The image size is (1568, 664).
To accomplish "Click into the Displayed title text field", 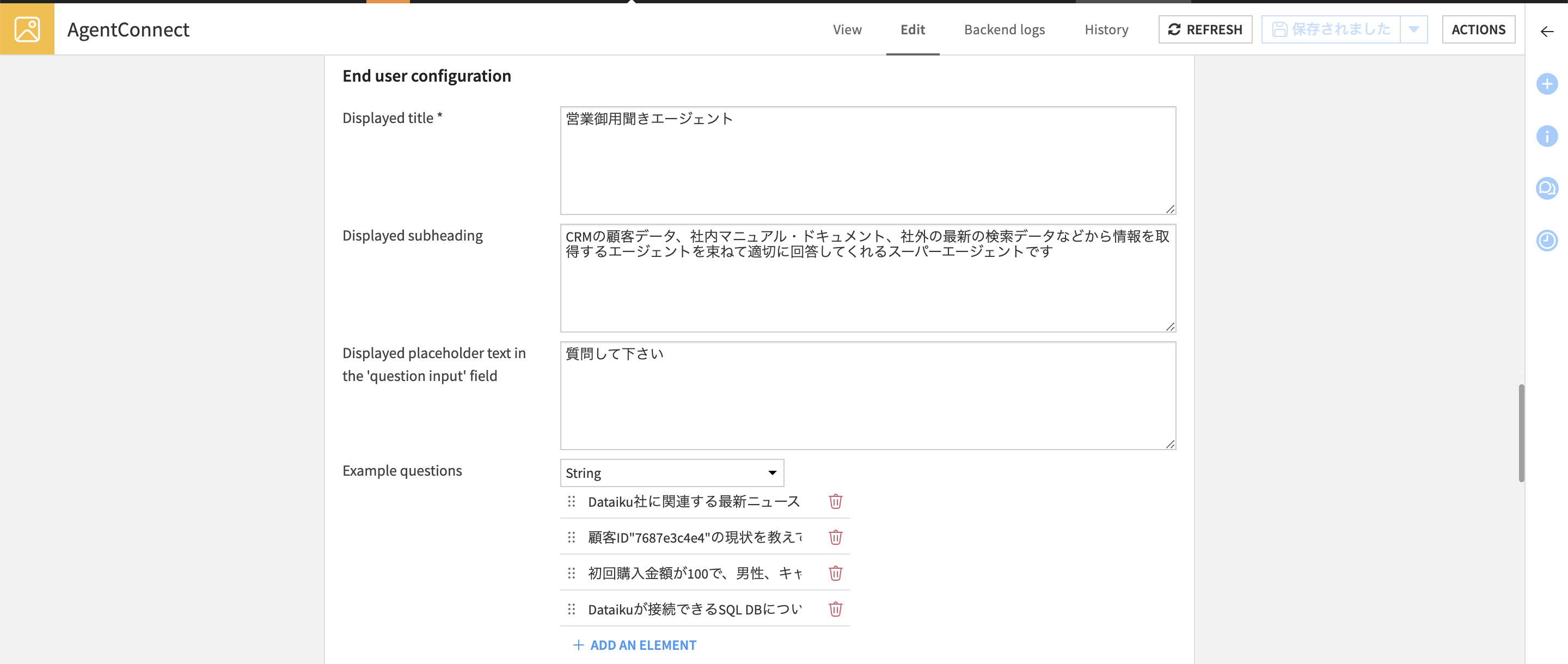I will click(x=867, y=160).
